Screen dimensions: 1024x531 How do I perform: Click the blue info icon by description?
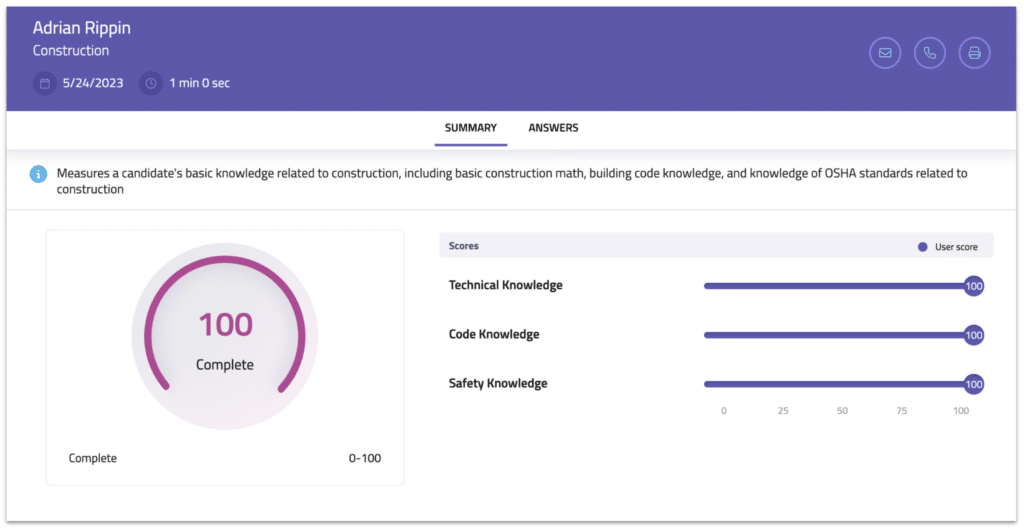click(x=39, y=174)
